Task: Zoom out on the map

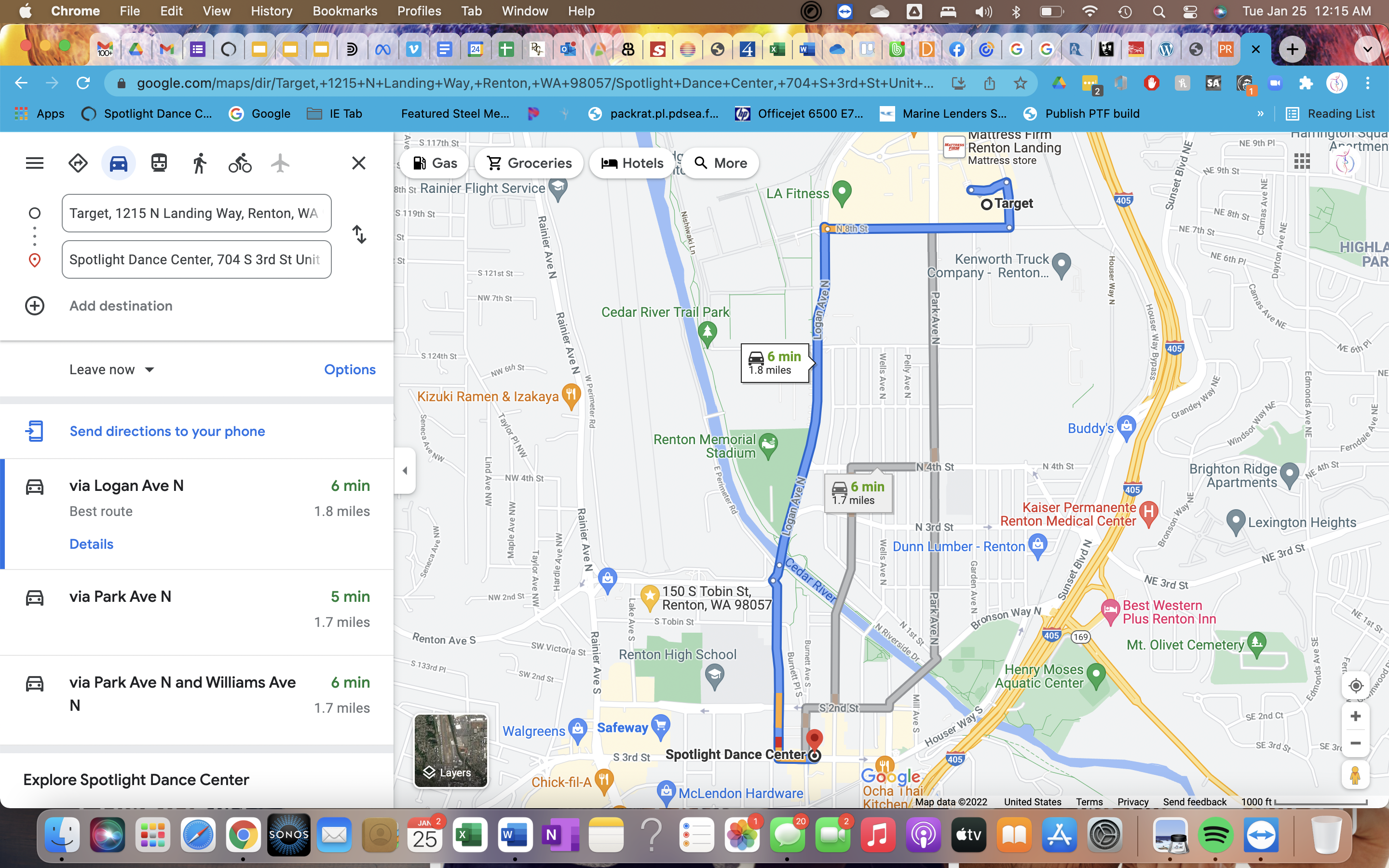Action: point(1356,743)
